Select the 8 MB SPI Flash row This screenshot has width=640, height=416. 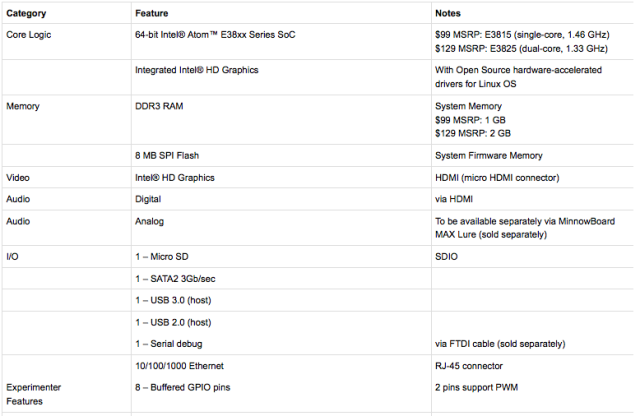pyautogui.click(x=318, y=156)
